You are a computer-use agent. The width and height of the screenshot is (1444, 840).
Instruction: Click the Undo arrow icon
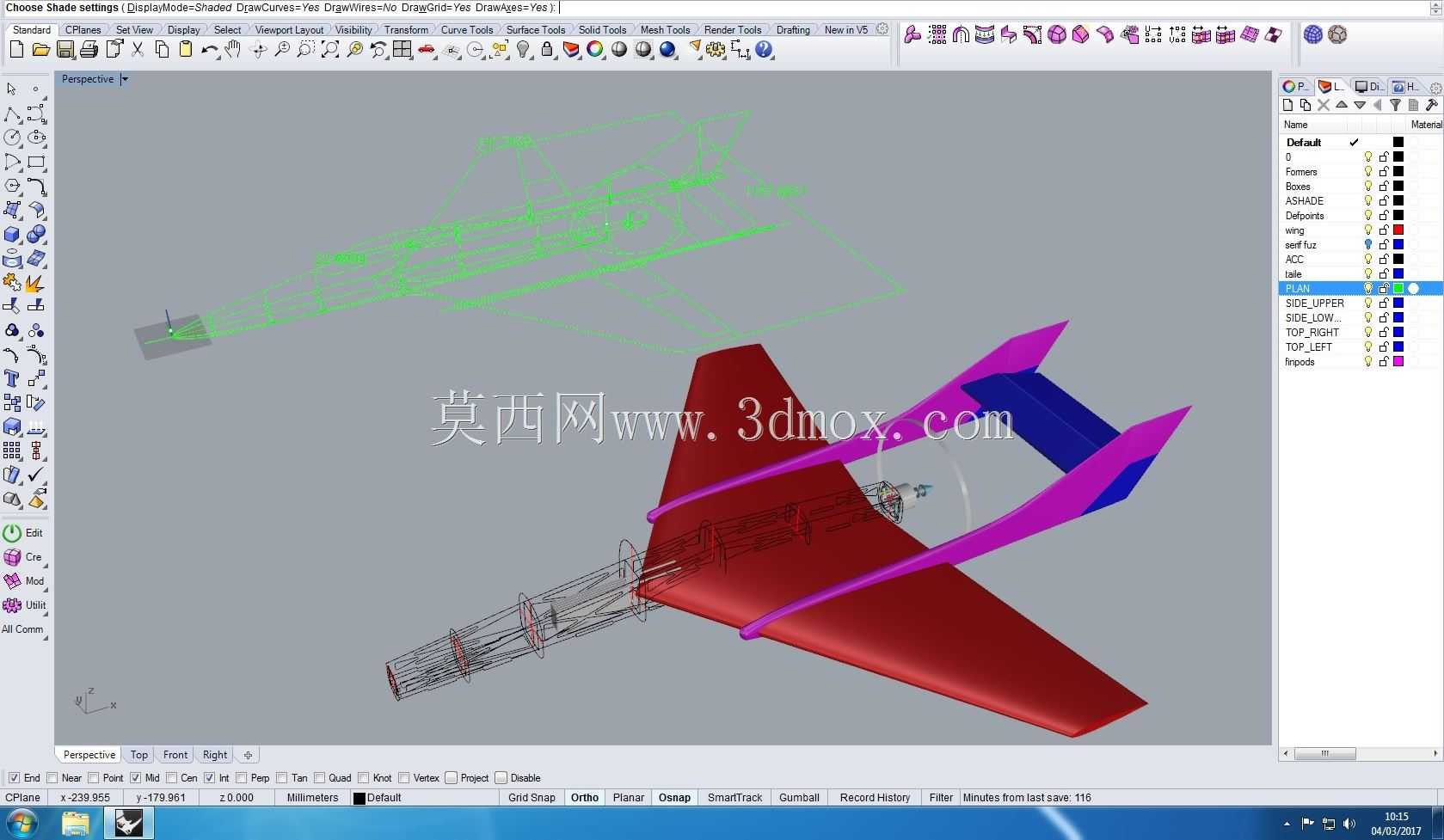209,50
